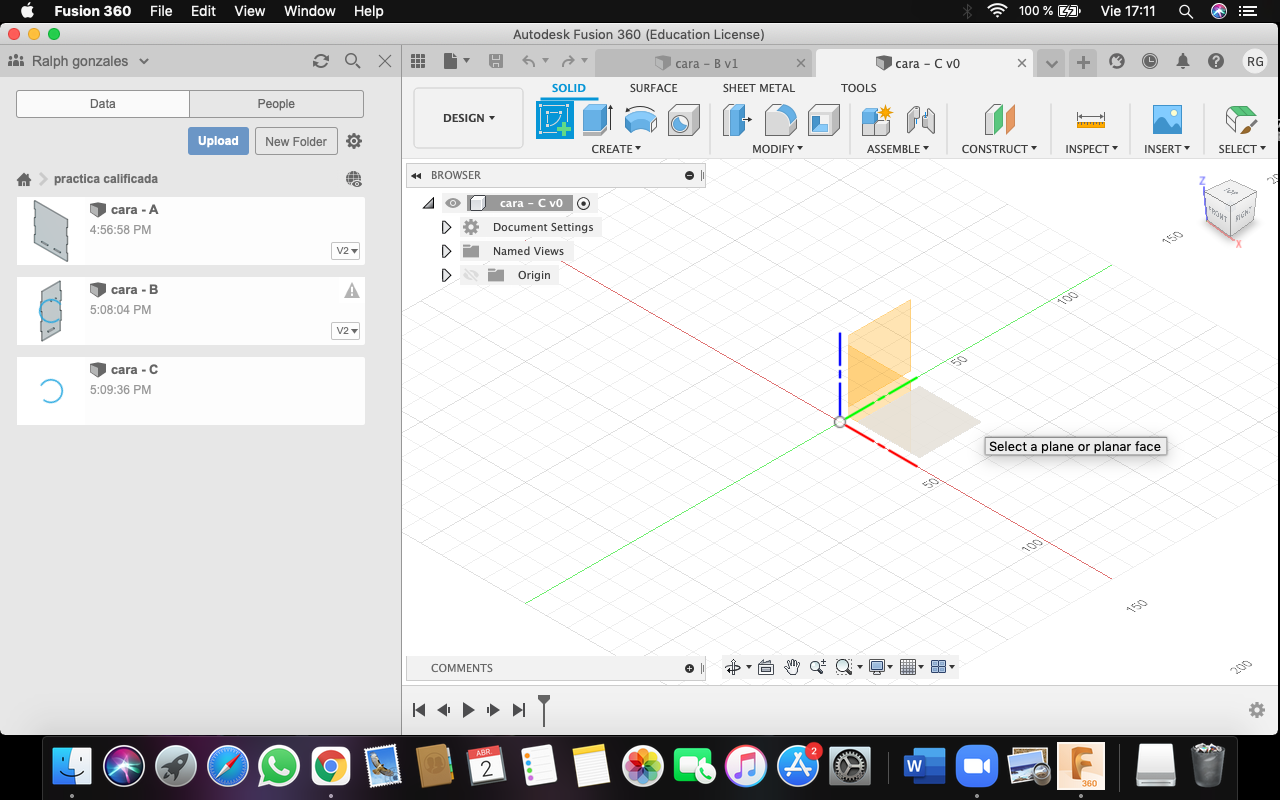
Task: Search in the data panel
Action: [x=352, y=61]
